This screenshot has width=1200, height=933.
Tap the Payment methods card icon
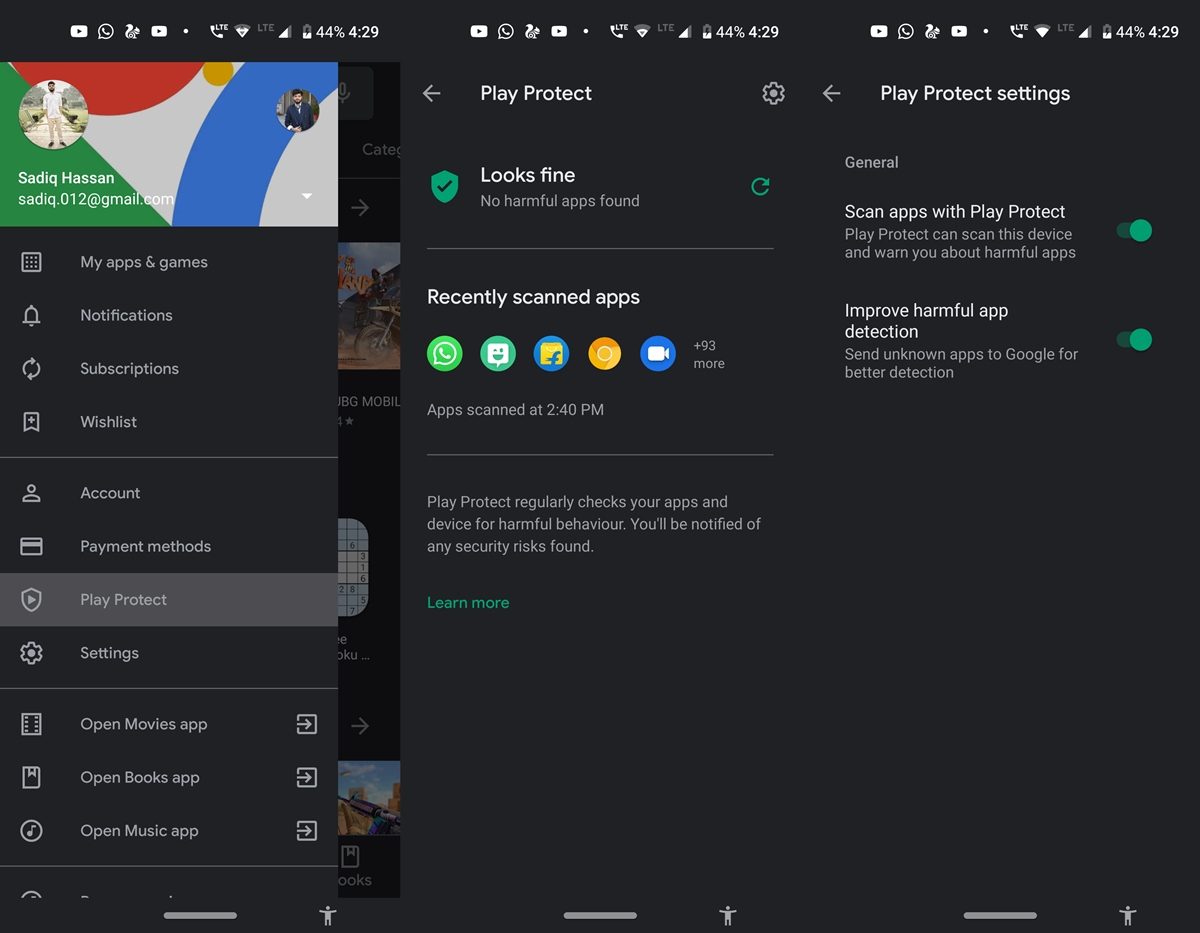click(x=31, y=546)
